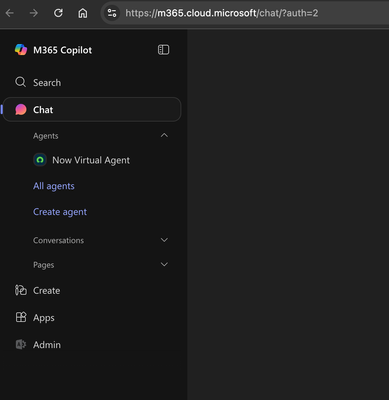The height and width of the screenshot is (400, 389).
Task: Collapse sidebar with panel toggle icon
Action: click(x=163, y=50)
